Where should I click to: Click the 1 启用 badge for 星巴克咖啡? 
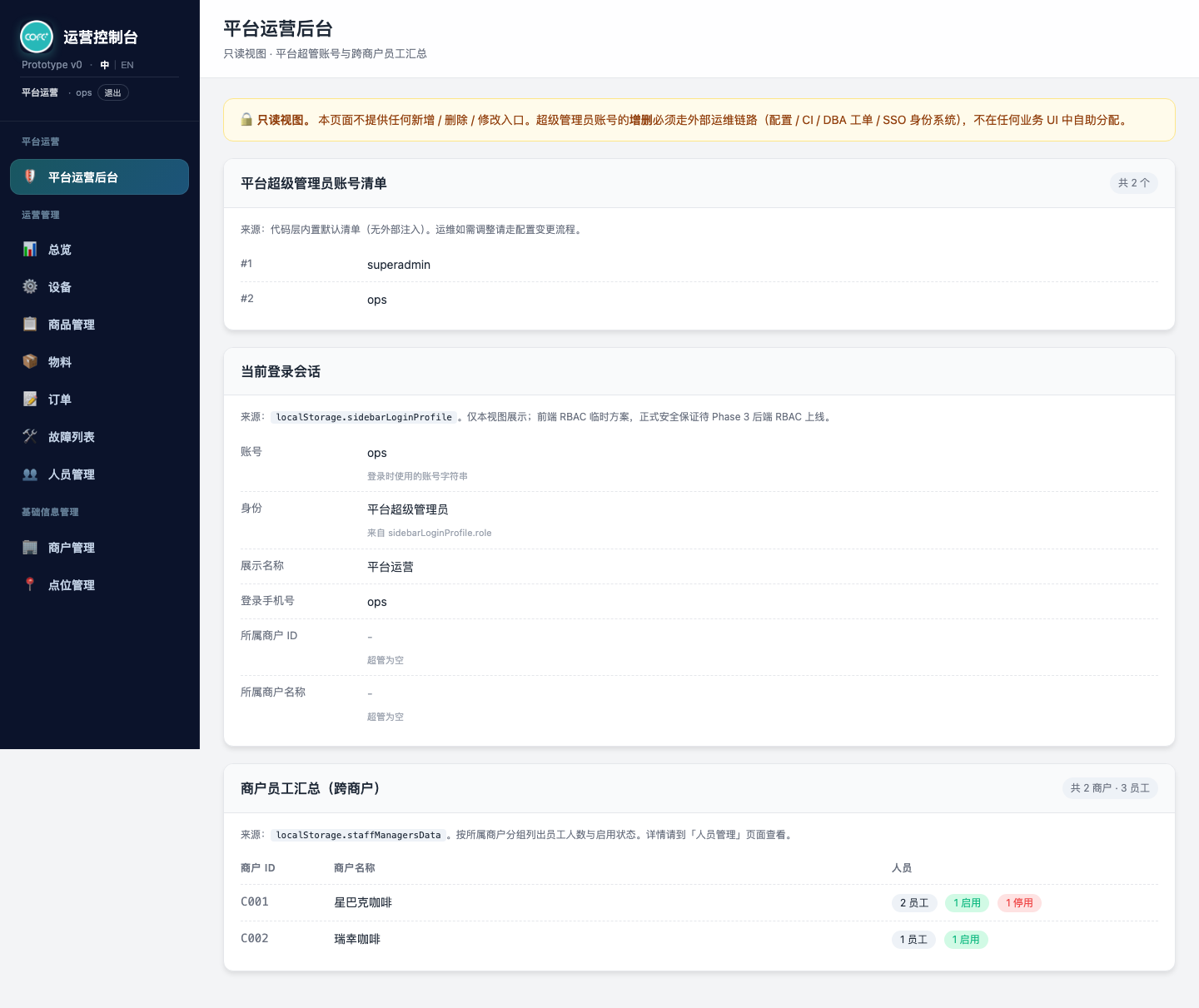(x=968, y=903)
